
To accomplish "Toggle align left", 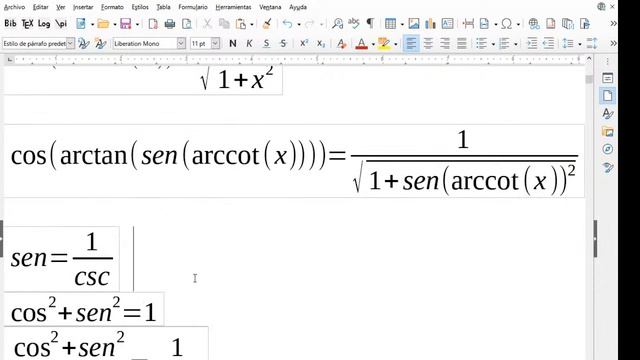I will click(411, 43).
